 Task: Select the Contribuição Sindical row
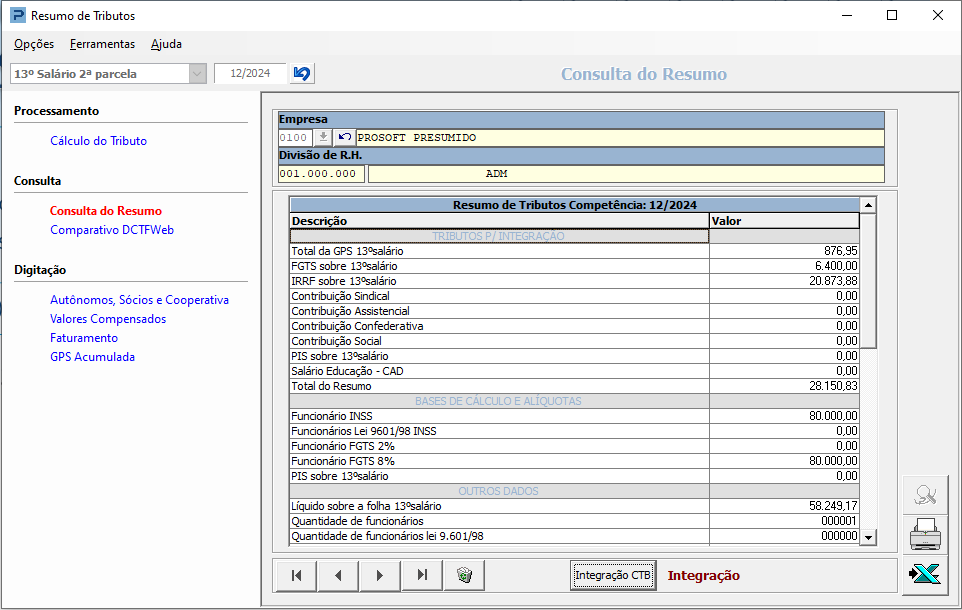[x=574, y=296]
